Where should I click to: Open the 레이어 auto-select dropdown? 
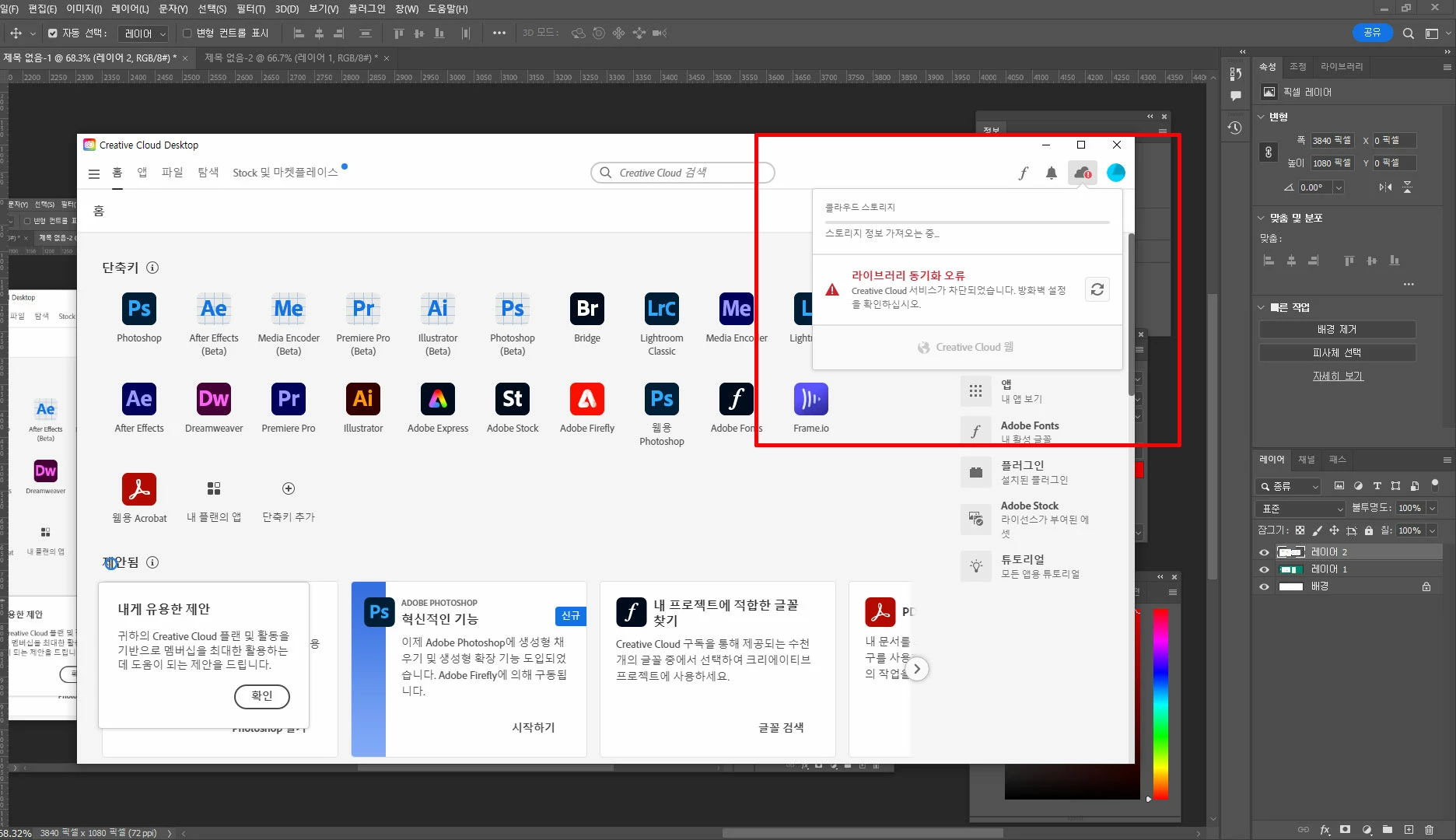[144, 33]
